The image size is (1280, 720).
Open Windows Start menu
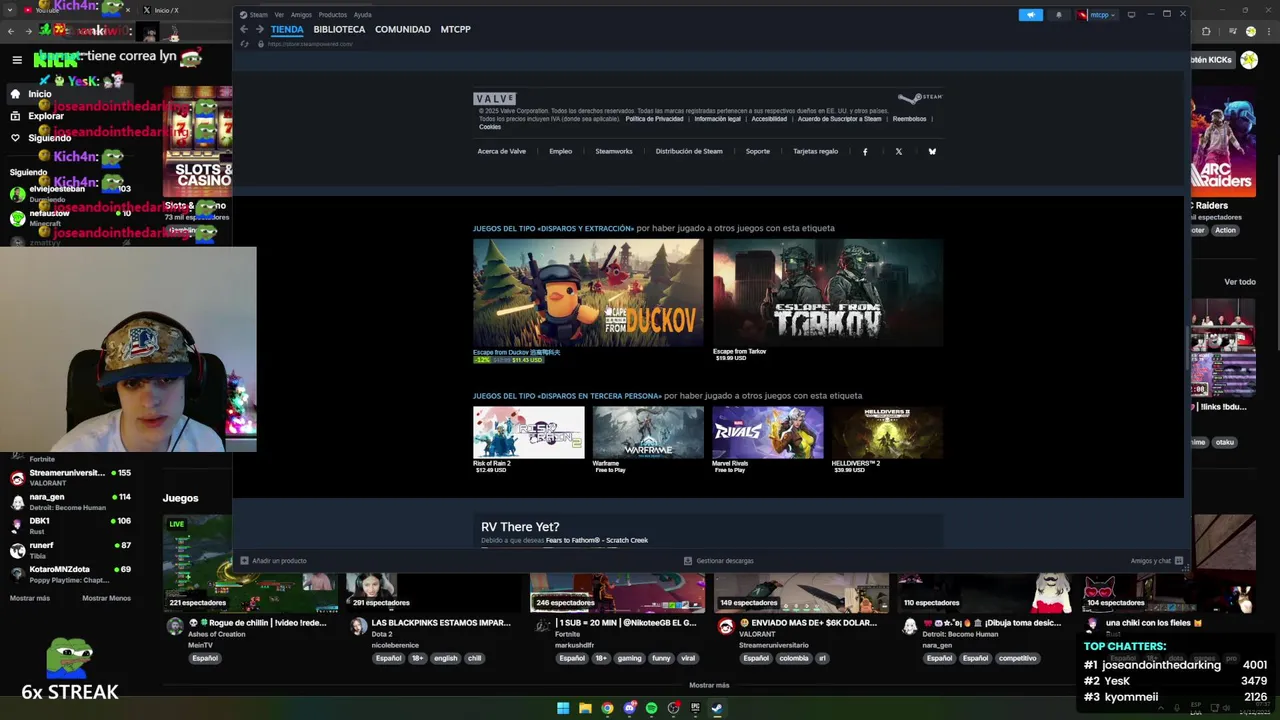click(563, 708)
